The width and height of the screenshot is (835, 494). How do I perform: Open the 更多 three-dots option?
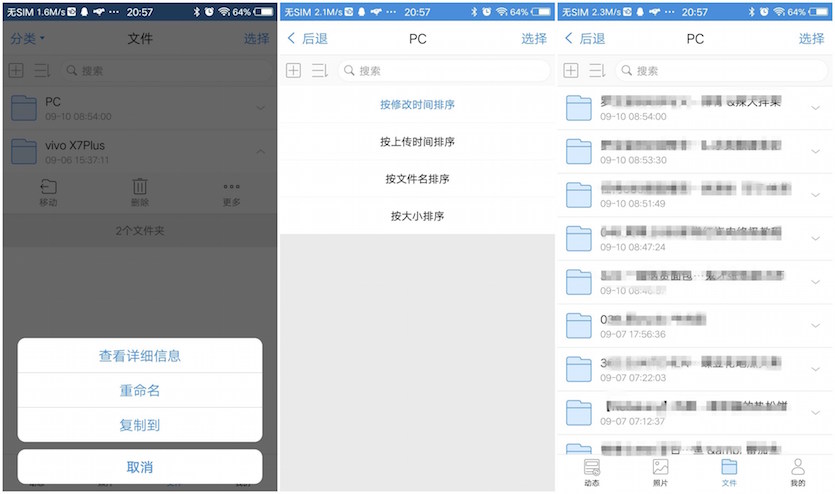[x=231, y=188]
